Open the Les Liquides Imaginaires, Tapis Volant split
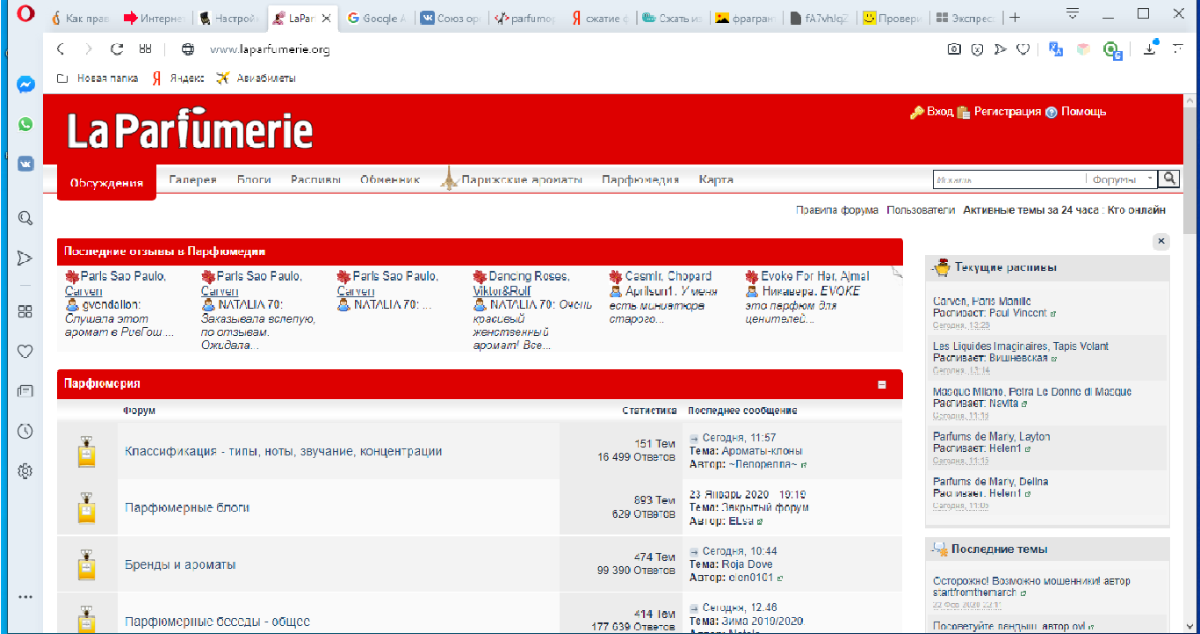 1020,346
